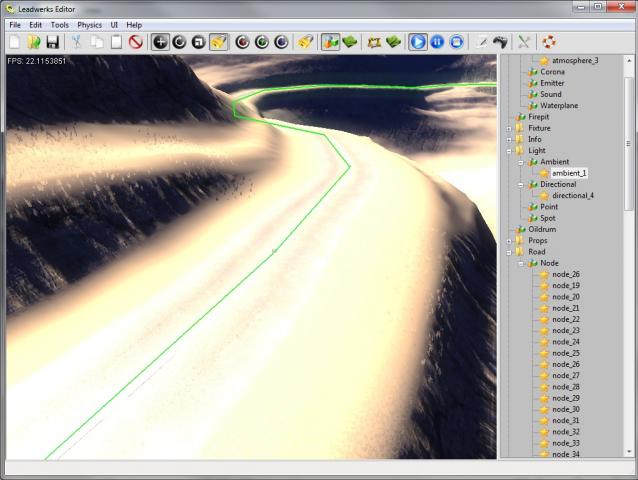638x480 pixels.
Task: Collapse the Light folder
Action: click(509, 151)
